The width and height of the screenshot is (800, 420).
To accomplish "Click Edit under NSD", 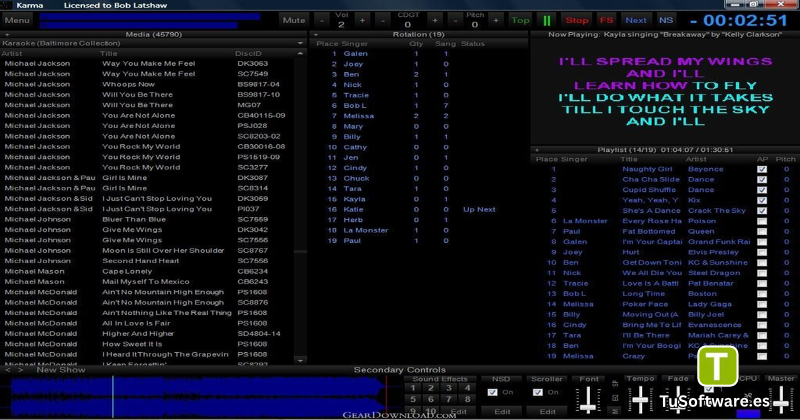I will pos(502,411).
